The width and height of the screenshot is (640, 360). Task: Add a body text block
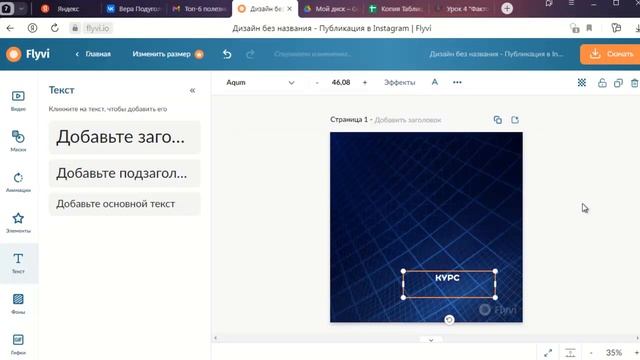click(x=124, y=204)
